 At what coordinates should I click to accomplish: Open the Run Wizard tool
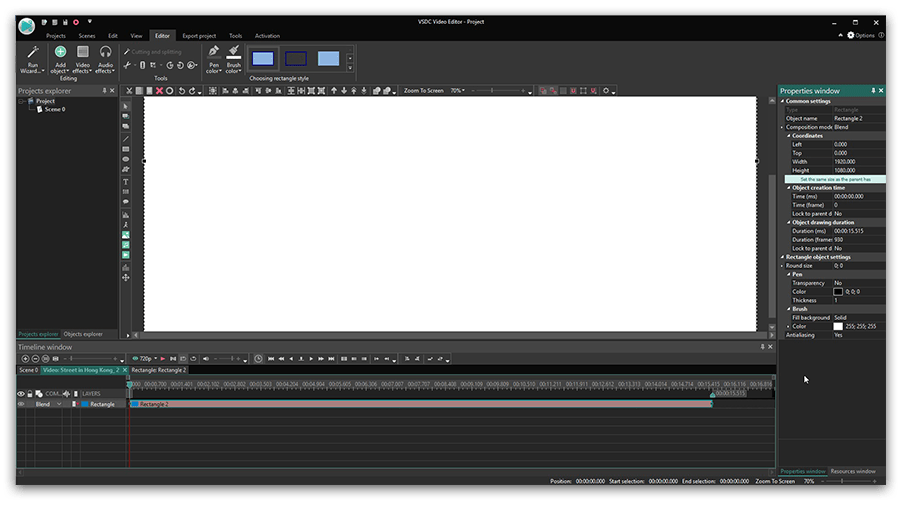tap(32, 60)
